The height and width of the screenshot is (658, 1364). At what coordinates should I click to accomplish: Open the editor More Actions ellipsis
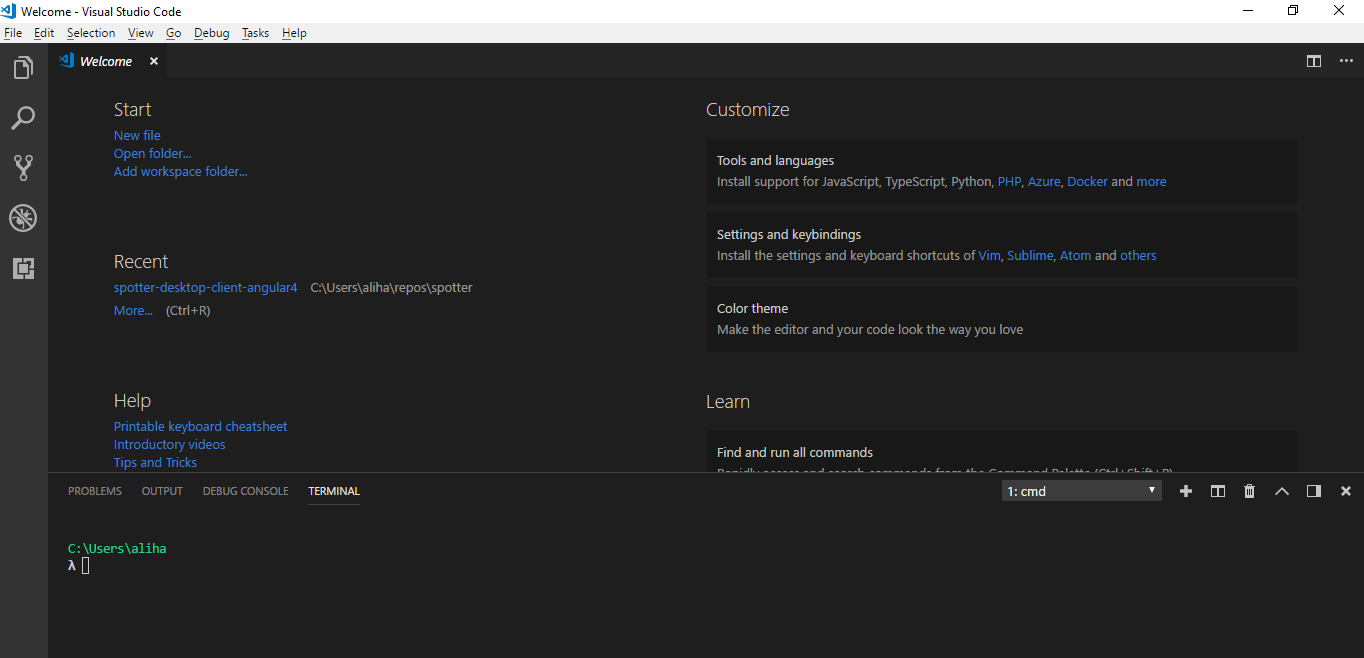pyautogui.click(x=1346, y=61)
